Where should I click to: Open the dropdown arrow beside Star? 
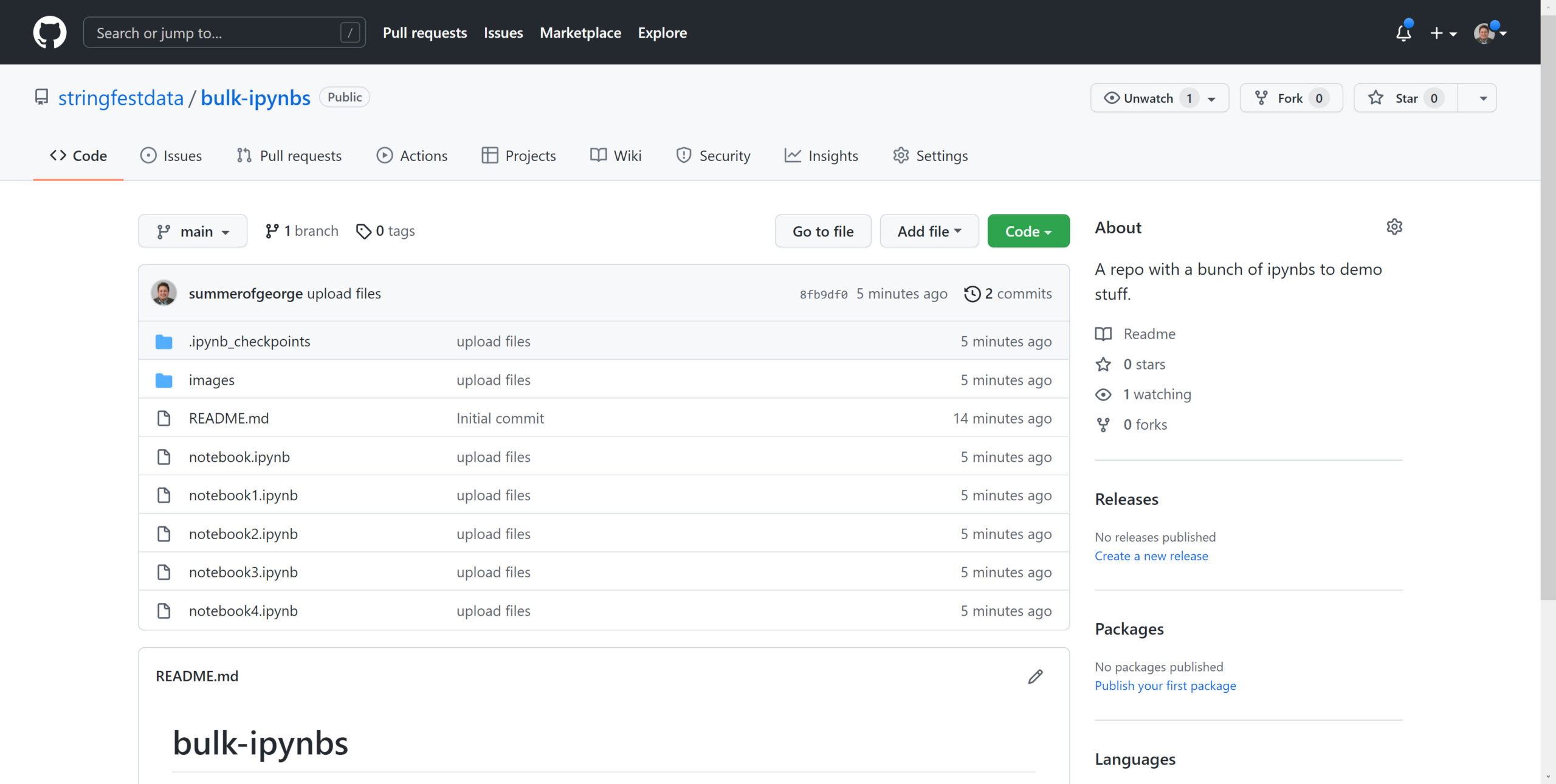click(x=1482, y=98)
